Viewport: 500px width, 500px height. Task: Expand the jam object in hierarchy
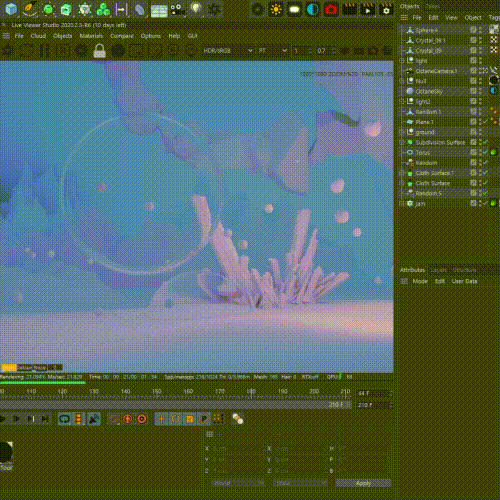point(402,203)
